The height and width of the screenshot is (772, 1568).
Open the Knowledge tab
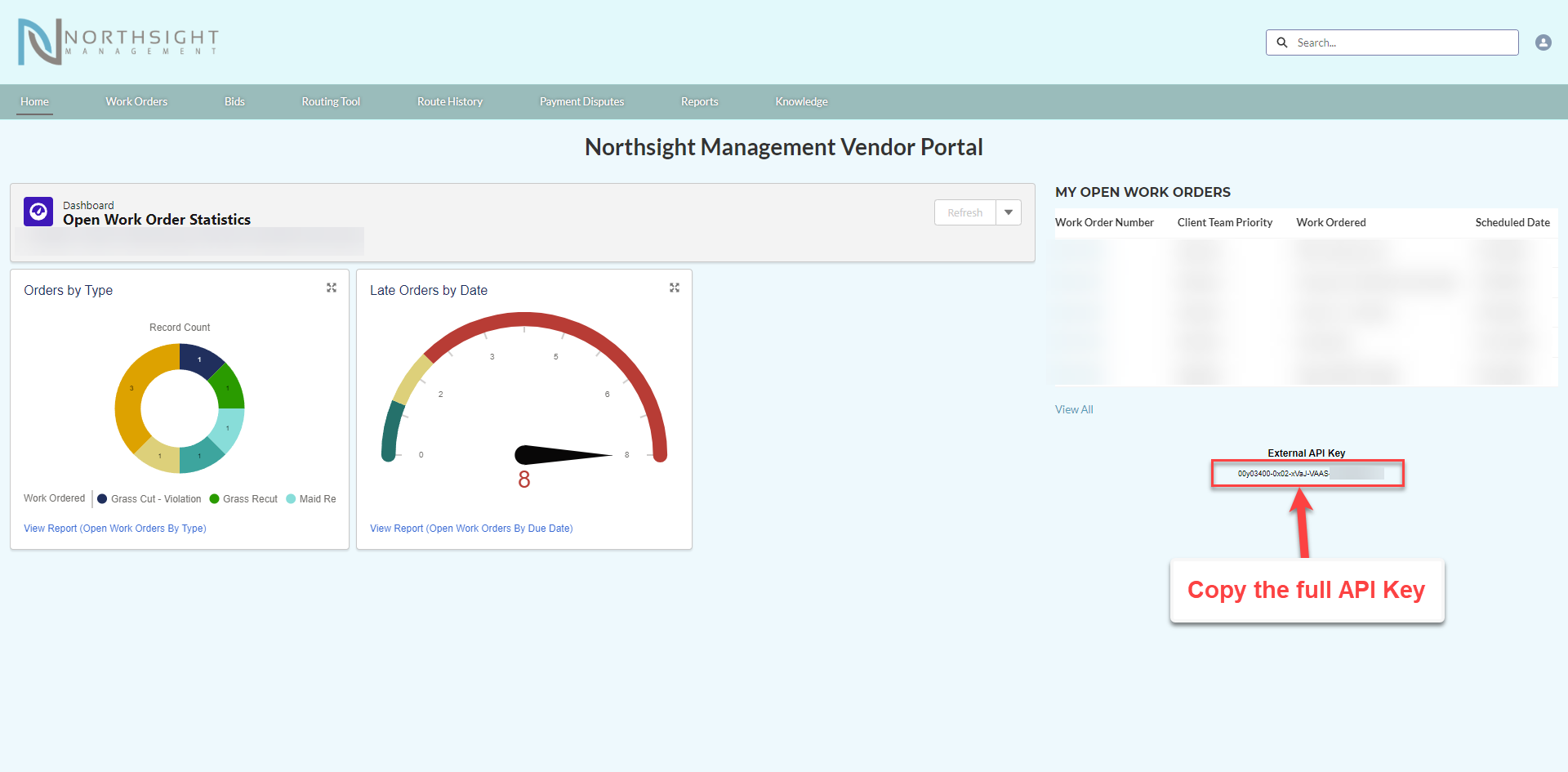(x=801, y=101)
